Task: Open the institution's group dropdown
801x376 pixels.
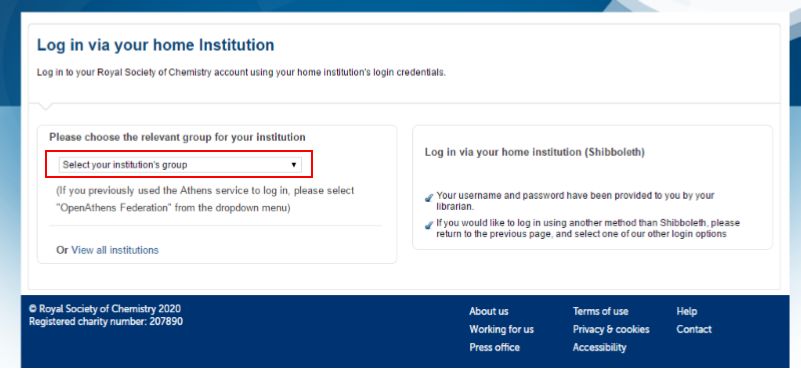Action: [180, 164]
